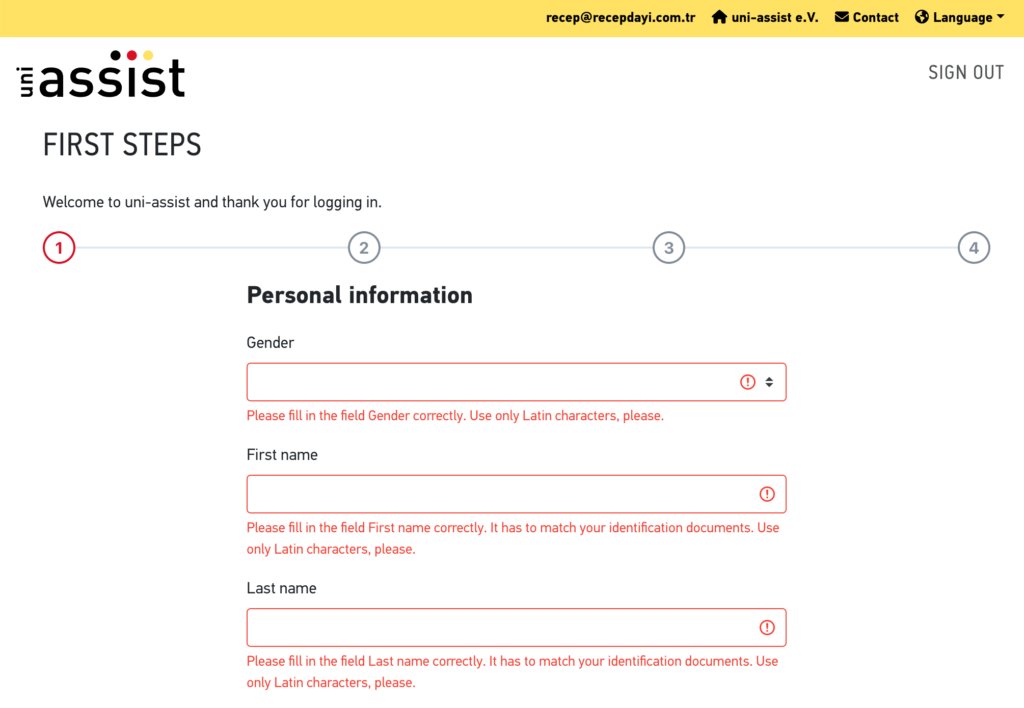Focus the Last name text field
The height and width of the screenshot is (708, 1024).
pos(500,628)
